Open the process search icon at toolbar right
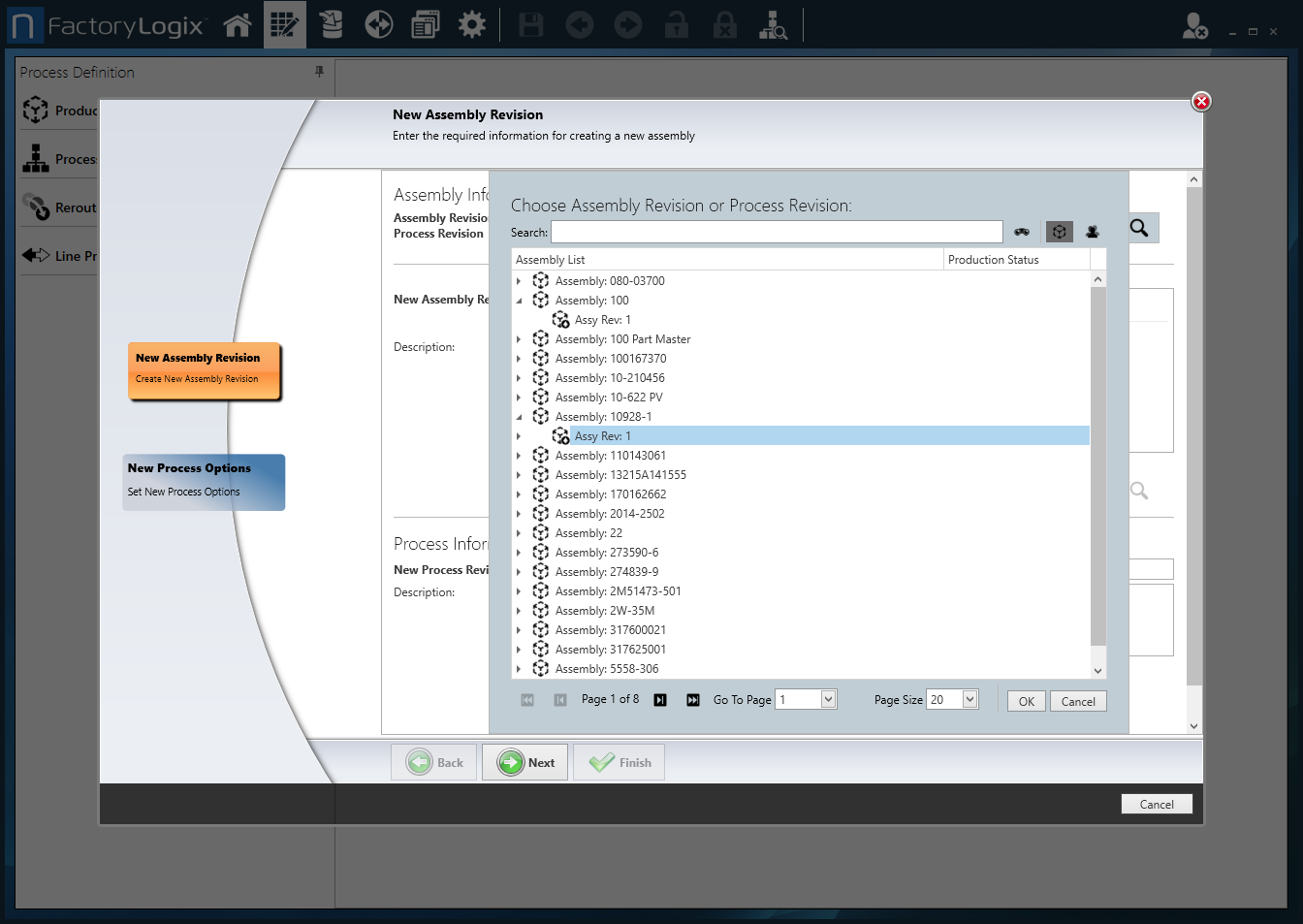This screenshot has height=924, width=1303. pos(773,26)
